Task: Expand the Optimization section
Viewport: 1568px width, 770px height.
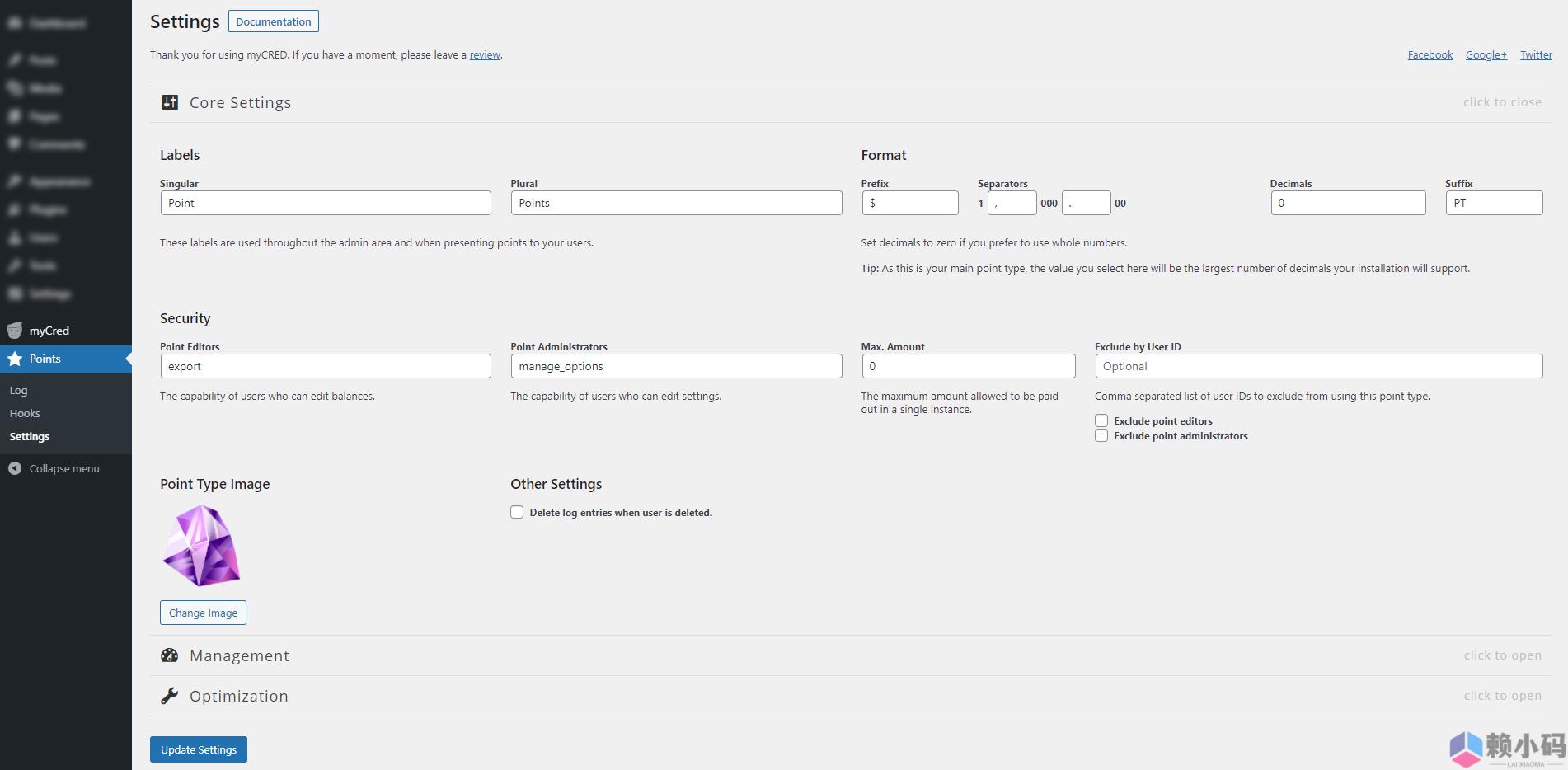Action: click(1502, 696)
